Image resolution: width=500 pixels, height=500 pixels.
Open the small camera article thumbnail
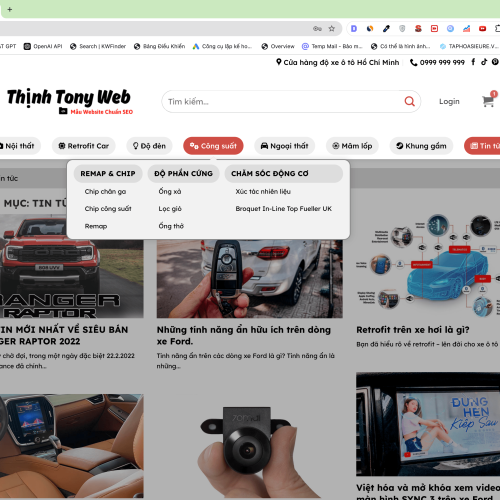tap(250, 446)
